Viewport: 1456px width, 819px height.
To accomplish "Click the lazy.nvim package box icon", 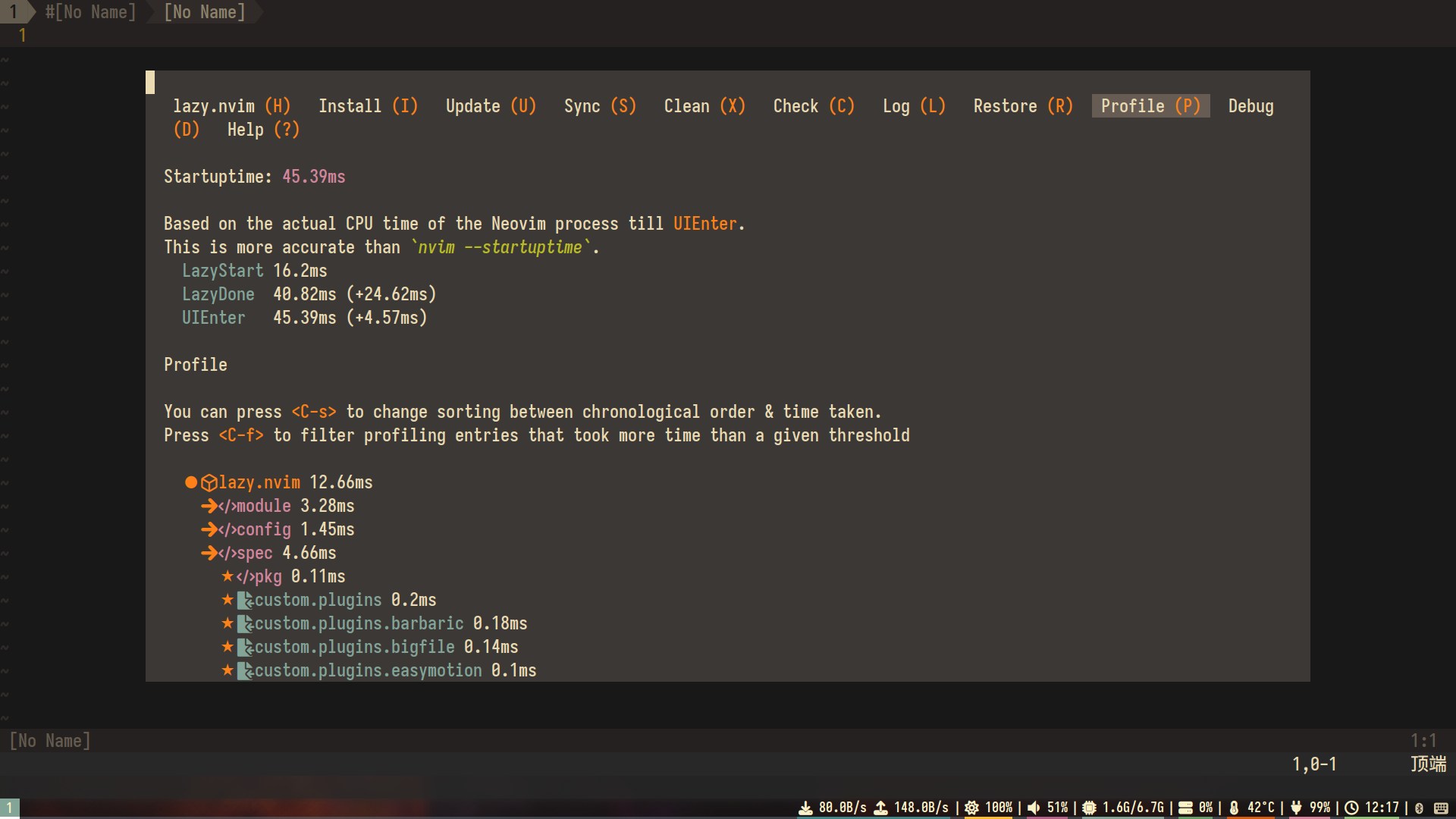I will tap(209, 482).
